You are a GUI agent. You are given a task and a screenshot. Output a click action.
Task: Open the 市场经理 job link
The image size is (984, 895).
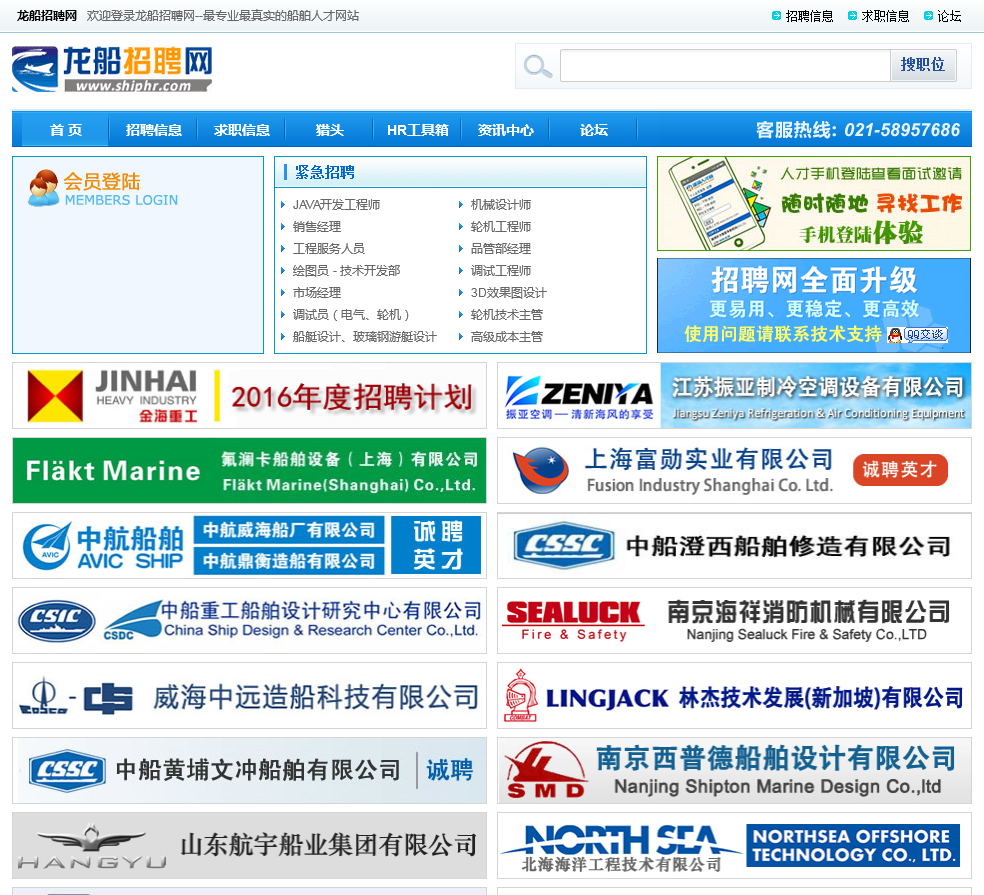coord(317,292)
